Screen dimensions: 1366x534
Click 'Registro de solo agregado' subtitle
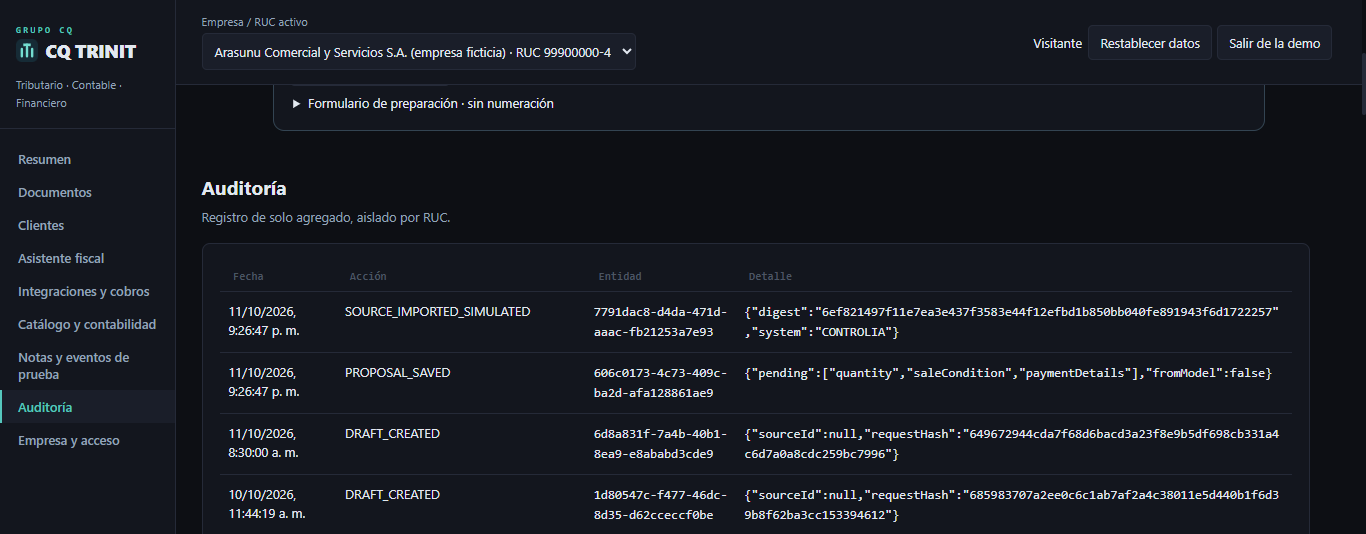click(x=326, y=217)
